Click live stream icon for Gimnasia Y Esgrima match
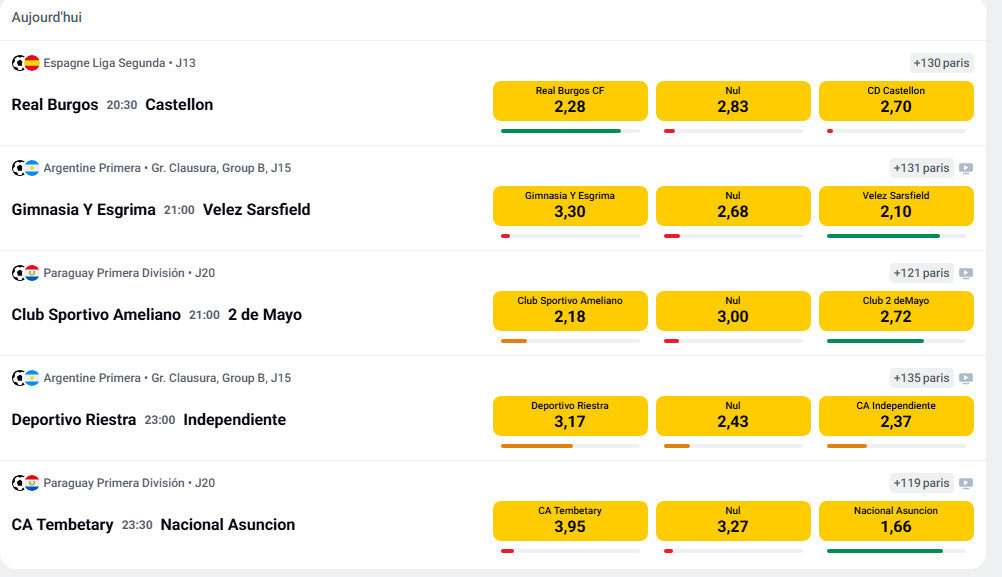The image size is (1002, 577). tap(965, 168)
